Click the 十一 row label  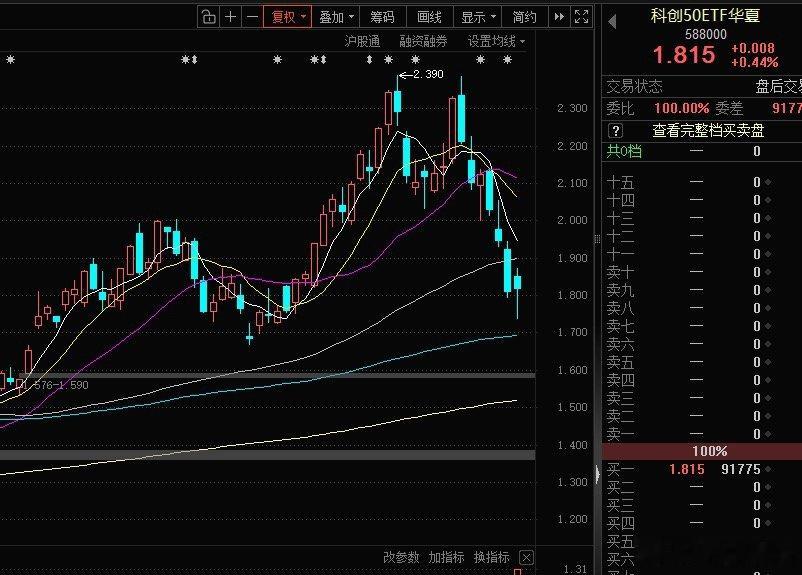[x=620, y=254]
